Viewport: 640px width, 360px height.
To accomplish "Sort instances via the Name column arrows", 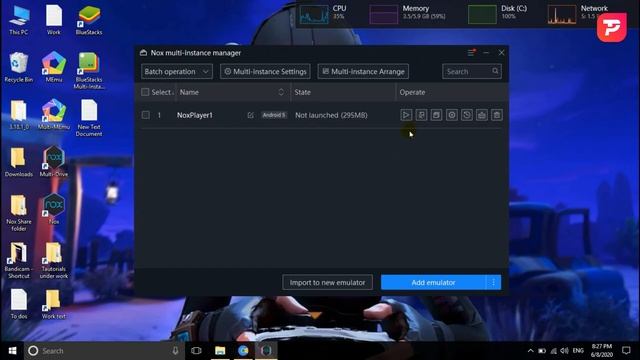I will pyautogui.click(x=281, y=92).
